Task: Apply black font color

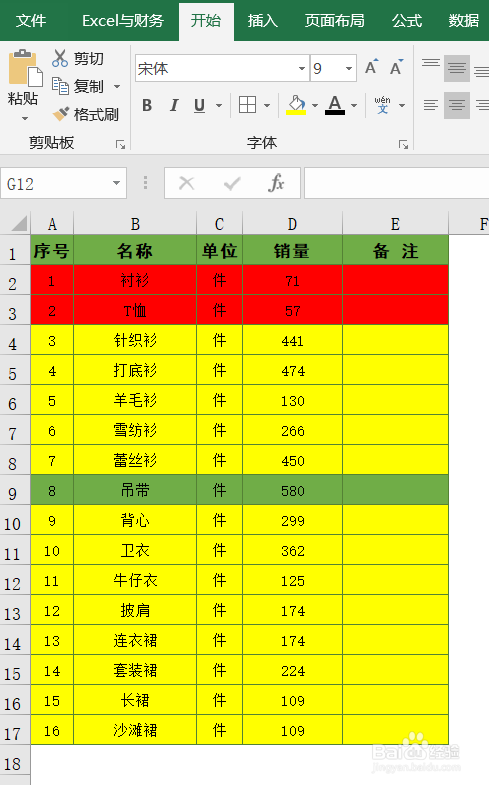Action: 335,105
